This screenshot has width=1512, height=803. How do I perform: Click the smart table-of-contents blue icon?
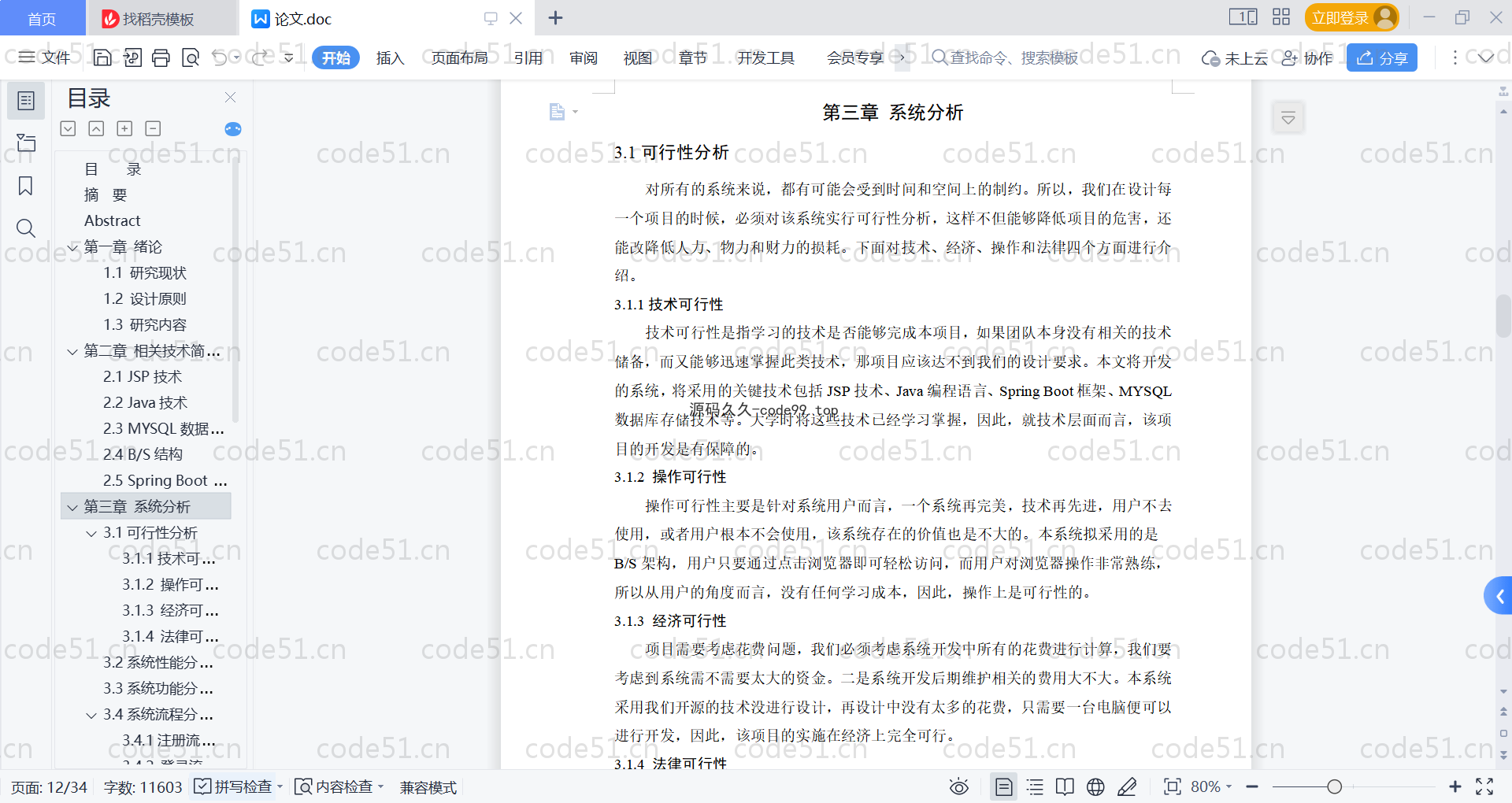232,129
